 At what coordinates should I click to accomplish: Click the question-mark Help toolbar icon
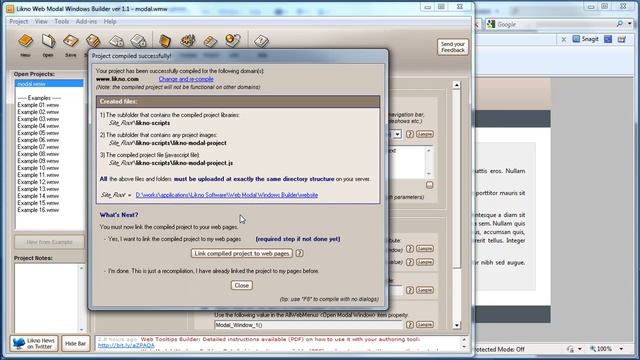(x=261, y=41)
